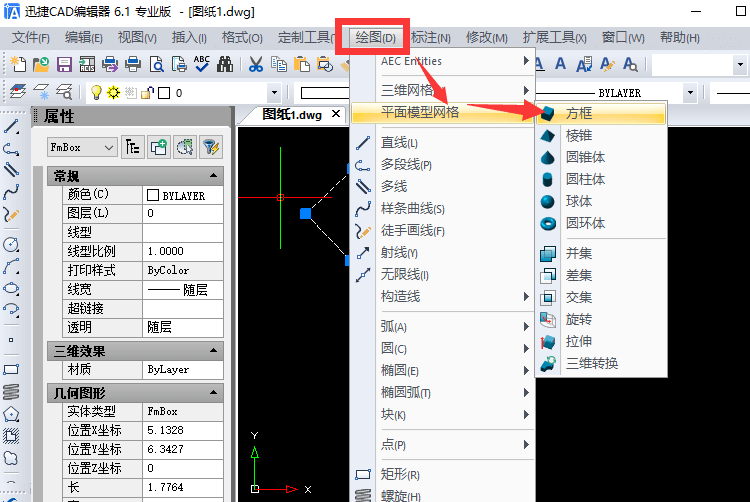Open the FmBox object type dropdown
The width and height of the screenshot is (750, 502).
click(x=82, y=147)
